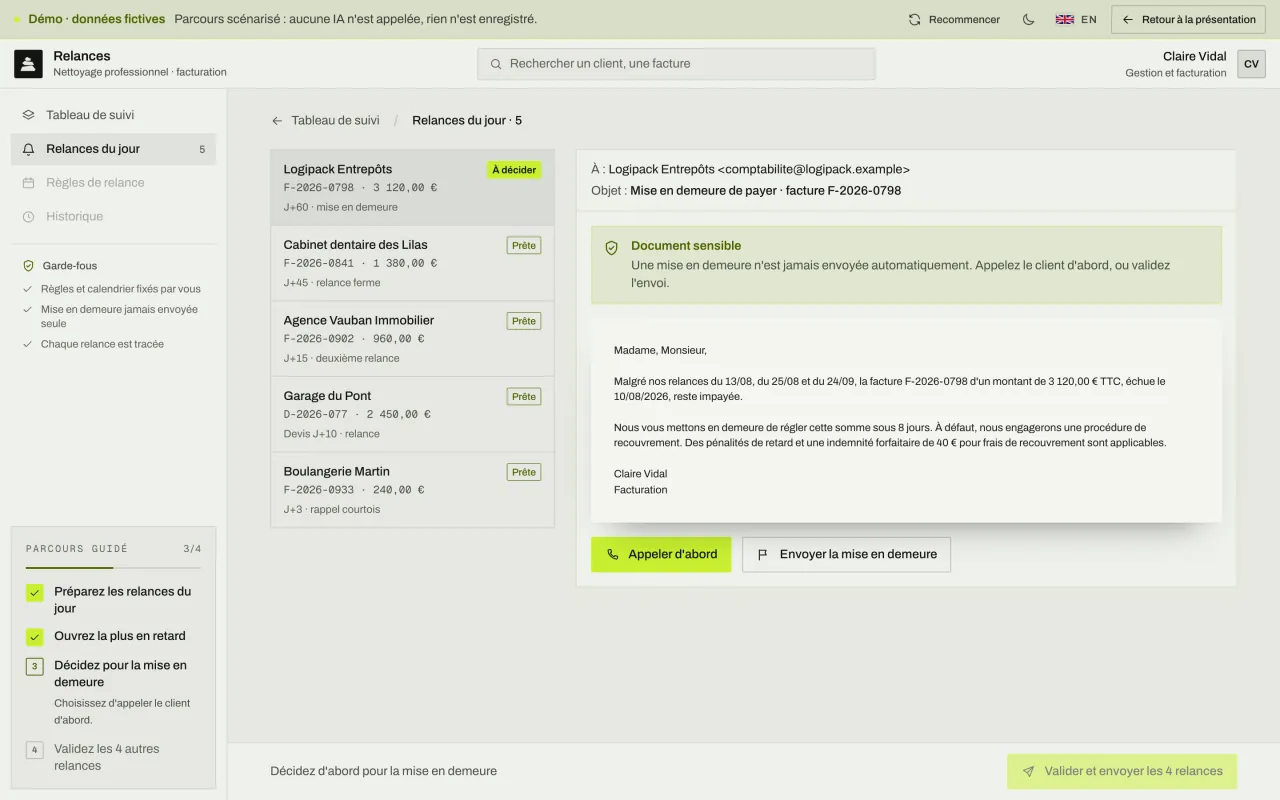1280x800 pixels.
Task: Select the Boulangerie Martin row
Action: [412, 490]
